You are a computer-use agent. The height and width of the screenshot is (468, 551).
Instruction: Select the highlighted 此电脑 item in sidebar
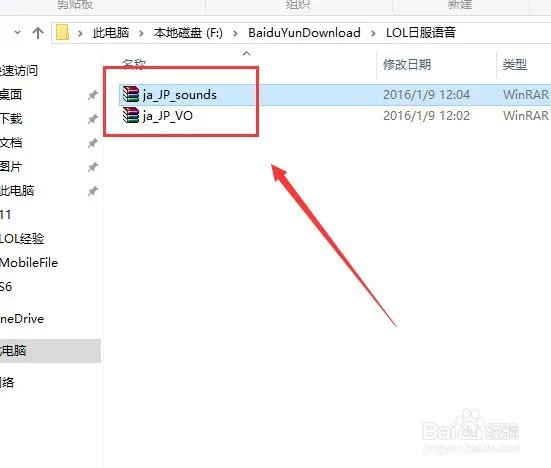(x=50, y=350)
